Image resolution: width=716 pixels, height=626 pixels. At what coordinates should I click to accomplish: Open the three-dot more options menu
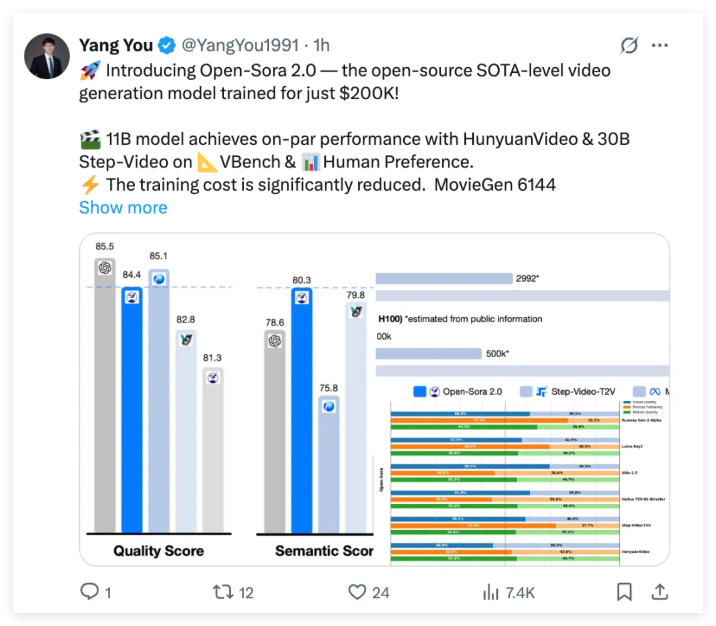pyautogui.click(x=660, y=46)
